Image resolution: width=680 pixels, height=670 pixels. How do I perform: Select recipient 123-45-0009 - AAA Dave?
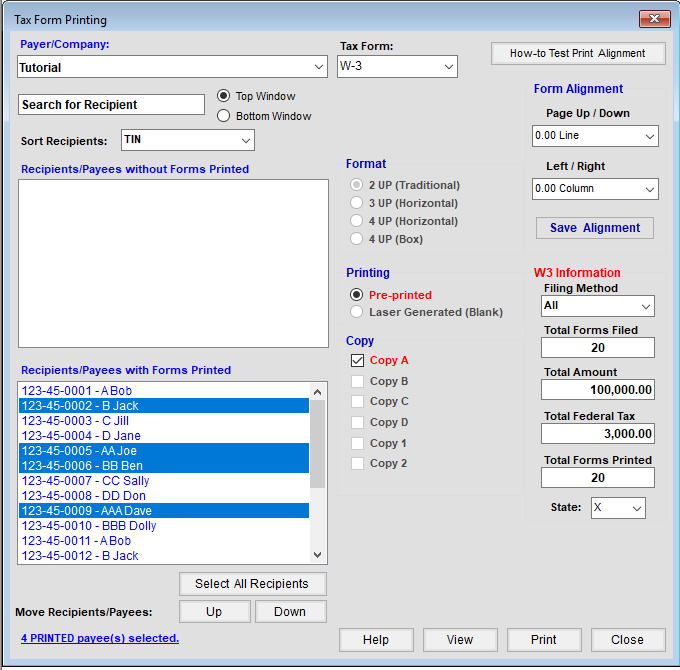point(164,510)
